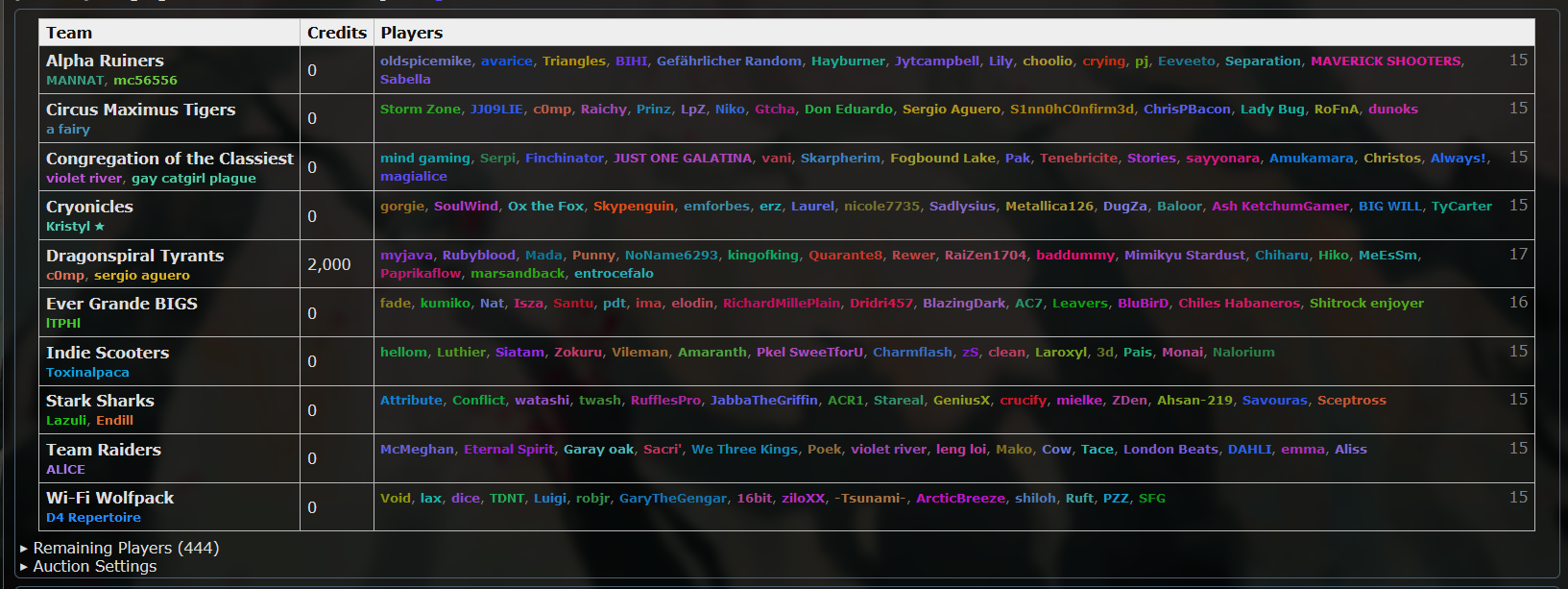Select team name Team Raiders
The width and height of the screenshot is (1568, 589).
point(104,450)
